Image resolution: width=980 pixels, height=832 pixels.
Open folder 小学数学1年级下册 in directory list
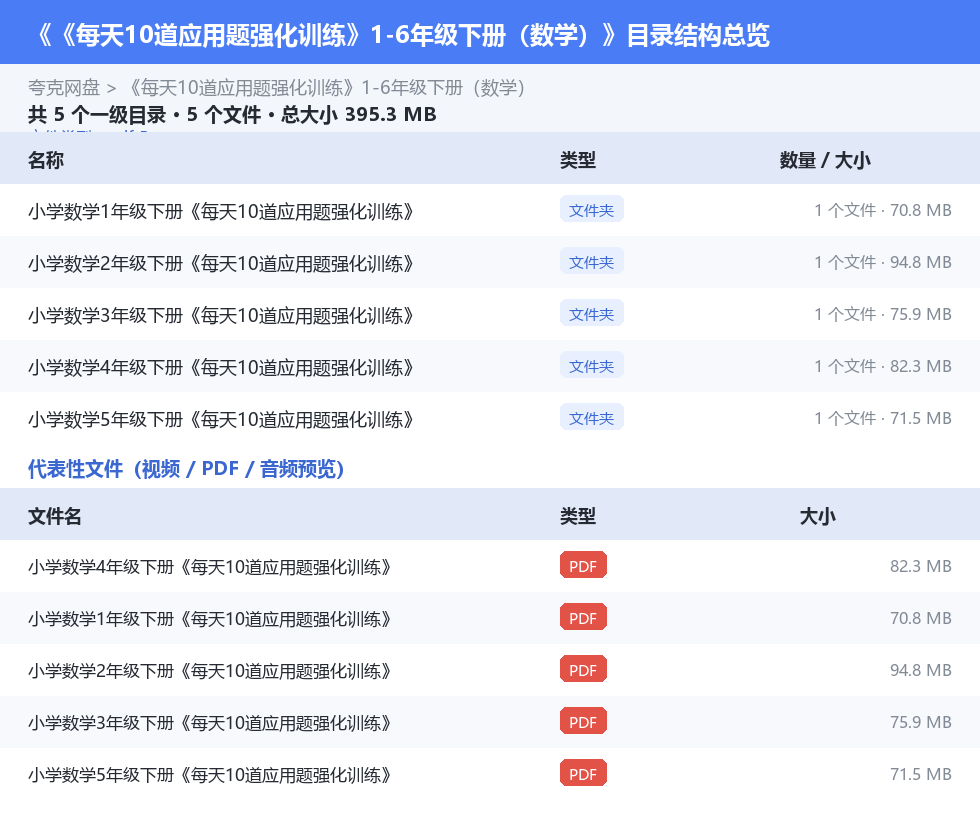221,211
